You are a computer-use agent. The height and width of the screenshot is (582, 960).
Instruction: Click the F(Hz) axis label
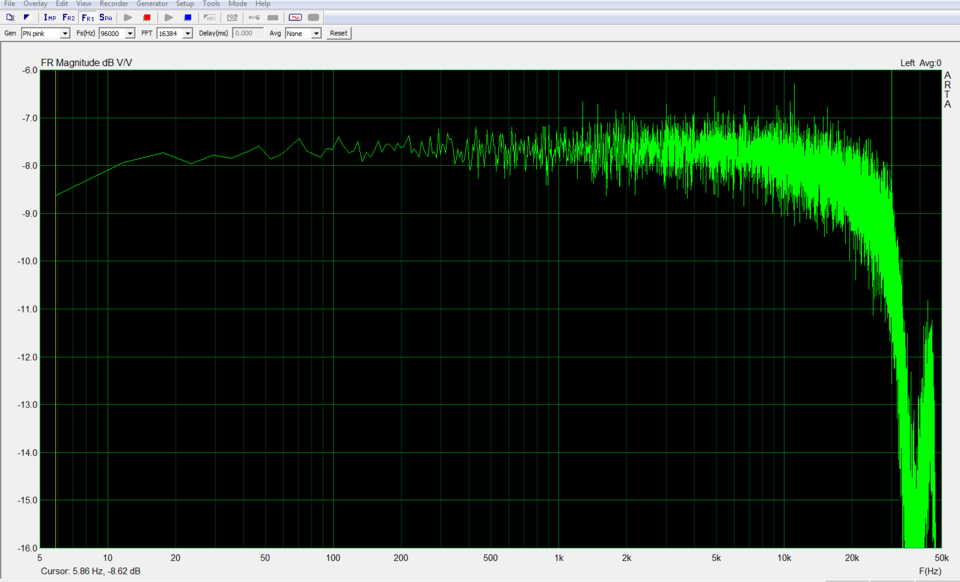(x=930, y=571)
